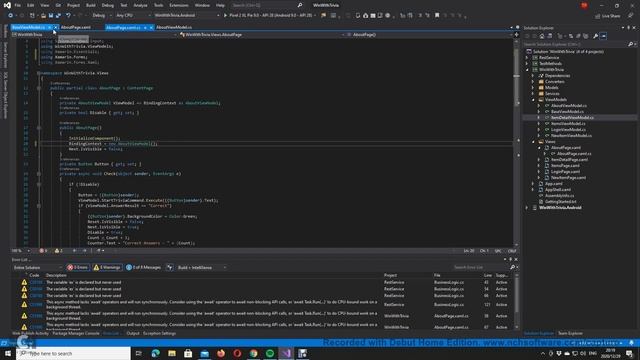Image resolution: width=640 pixels, height=360 pixels.
Task: Select GettingStarted.txt in Solution Explorer
Action: point(560,202)
